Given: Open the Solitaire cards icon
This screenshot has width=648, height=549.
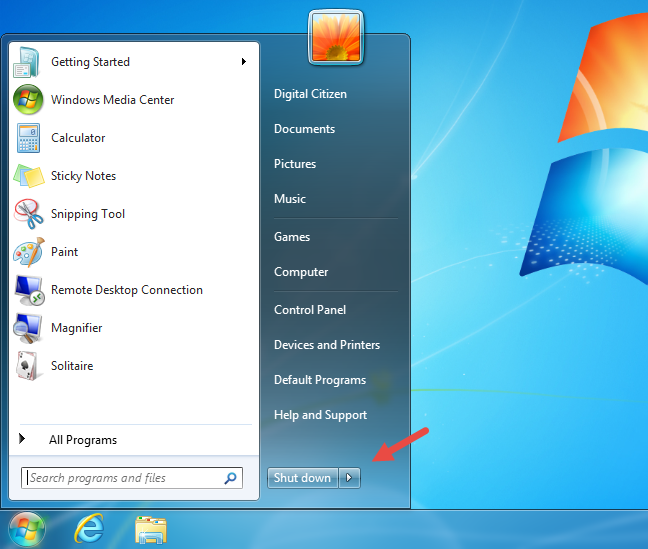Looking at the screenshot, I should tap(28, 366).
